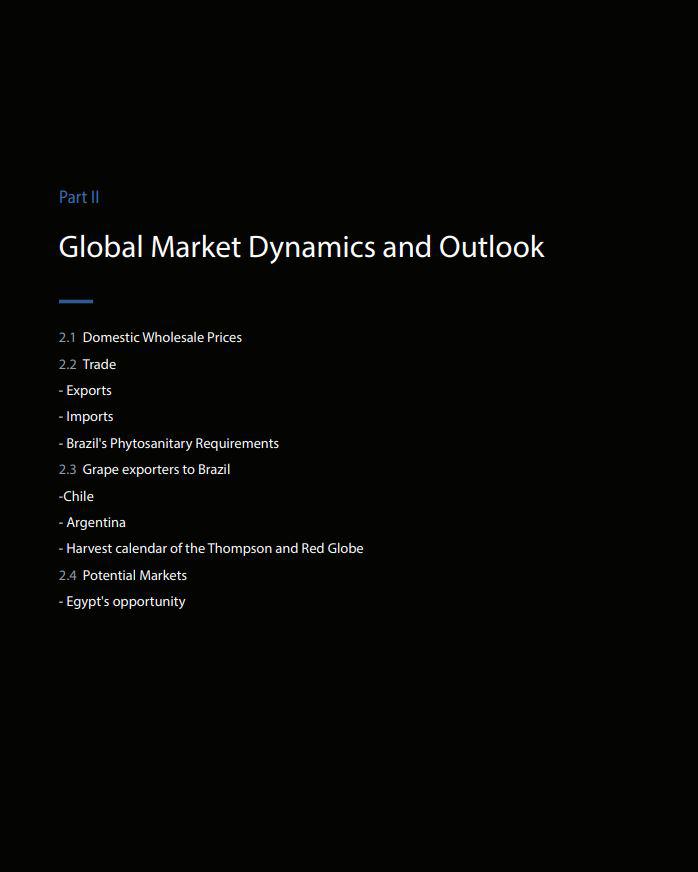Open Brazil's Phytosanitary Requirements entry
698x872 pixels.
[170, 443]
